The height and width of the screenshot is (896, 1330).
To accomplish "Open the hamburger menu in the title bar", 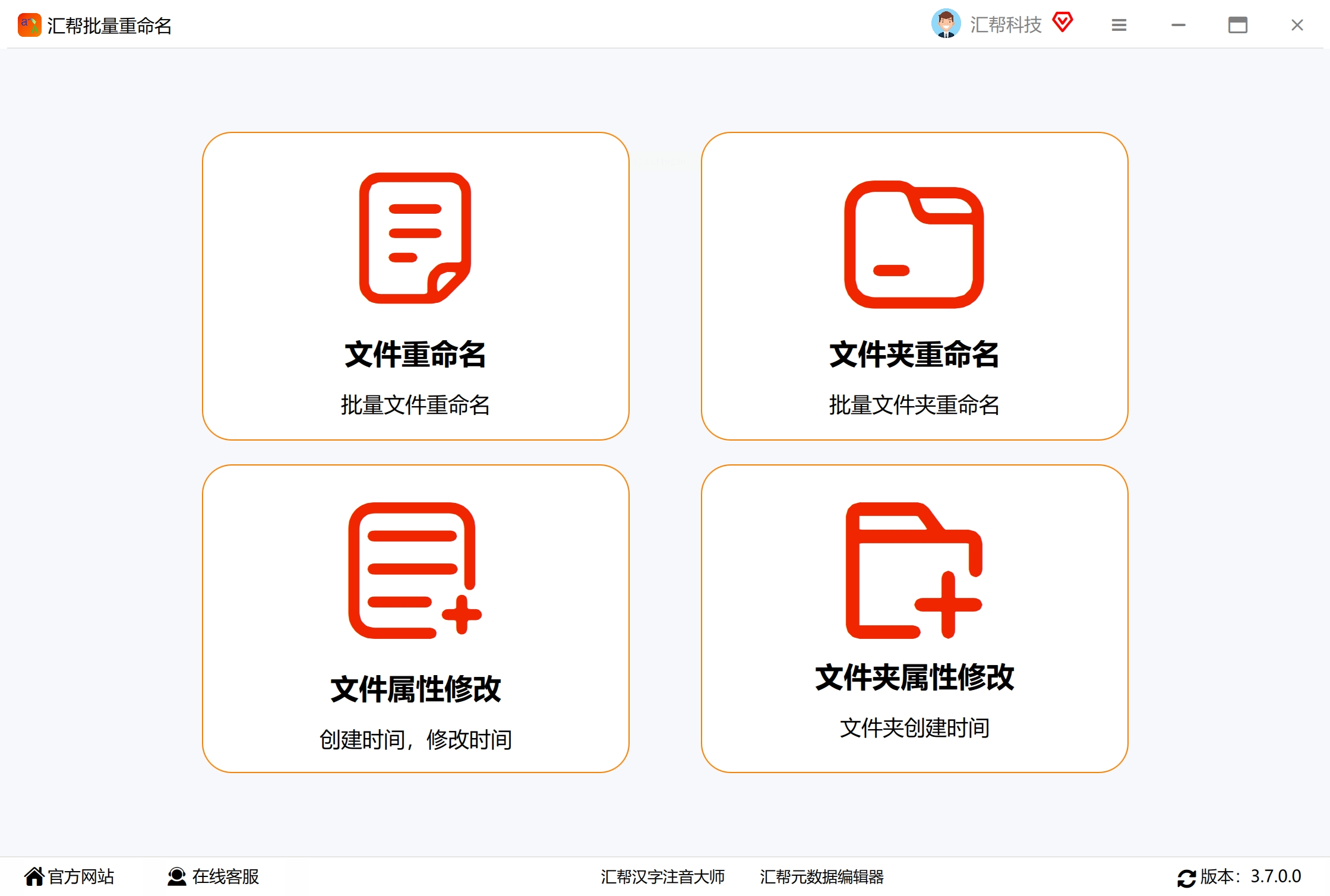I will pos(1119,24).
